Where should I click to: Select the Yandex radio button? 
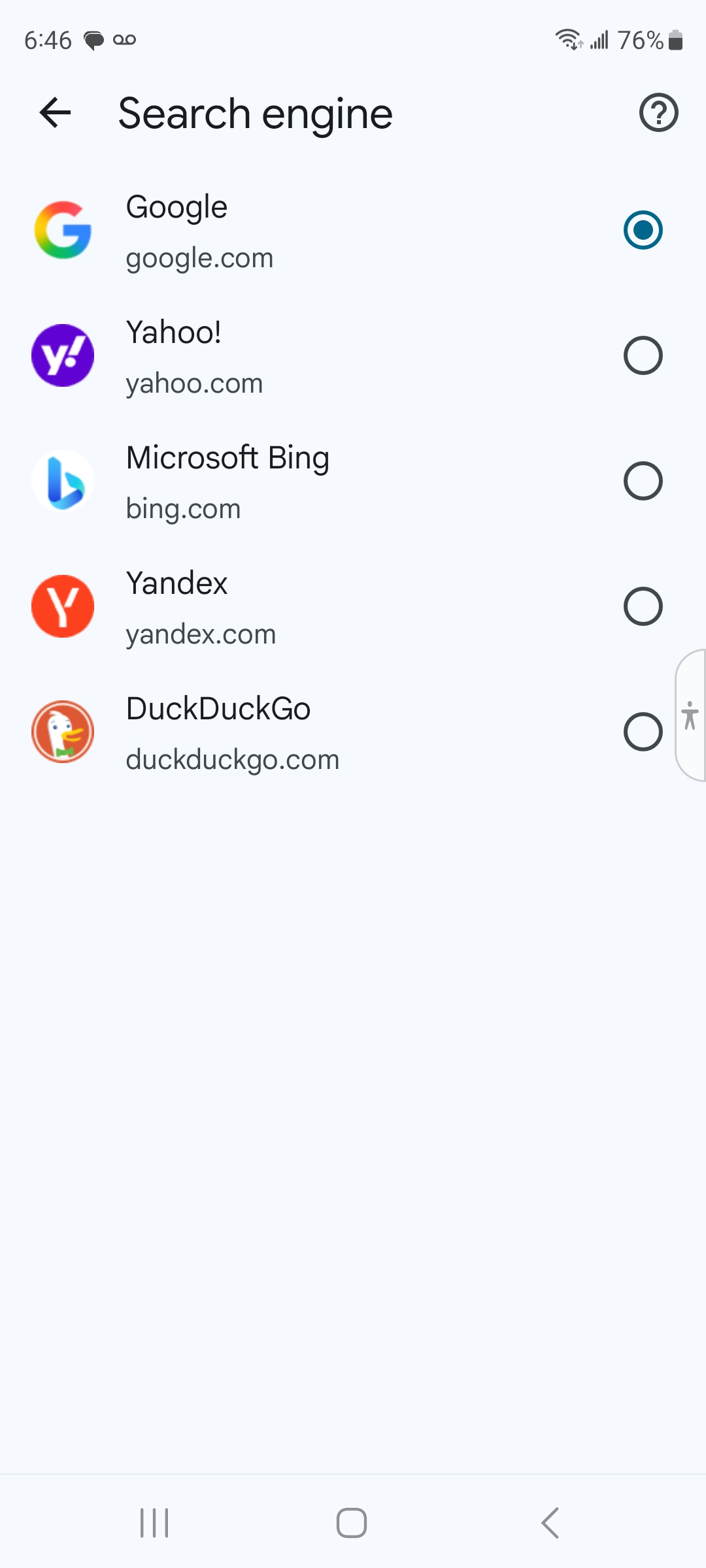(x=643, y=606)
